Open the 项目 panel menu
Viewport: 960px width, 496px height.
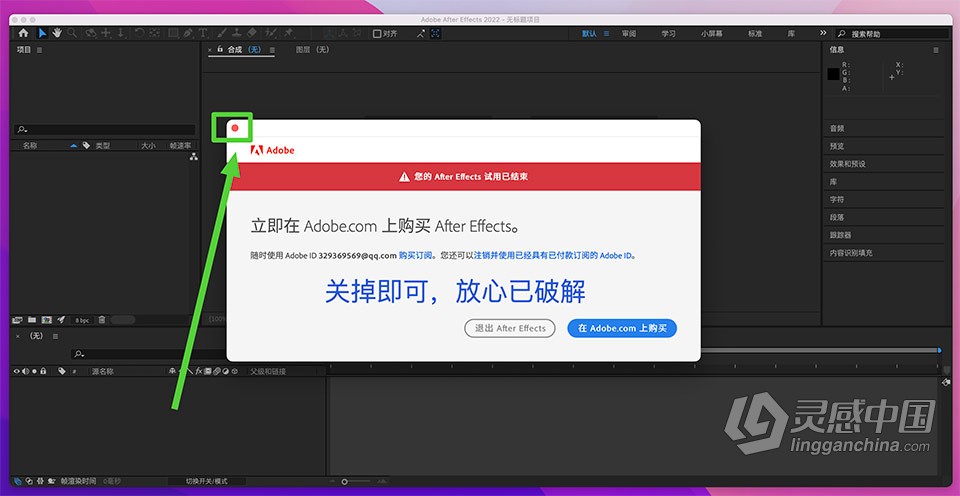click(40, 50)
